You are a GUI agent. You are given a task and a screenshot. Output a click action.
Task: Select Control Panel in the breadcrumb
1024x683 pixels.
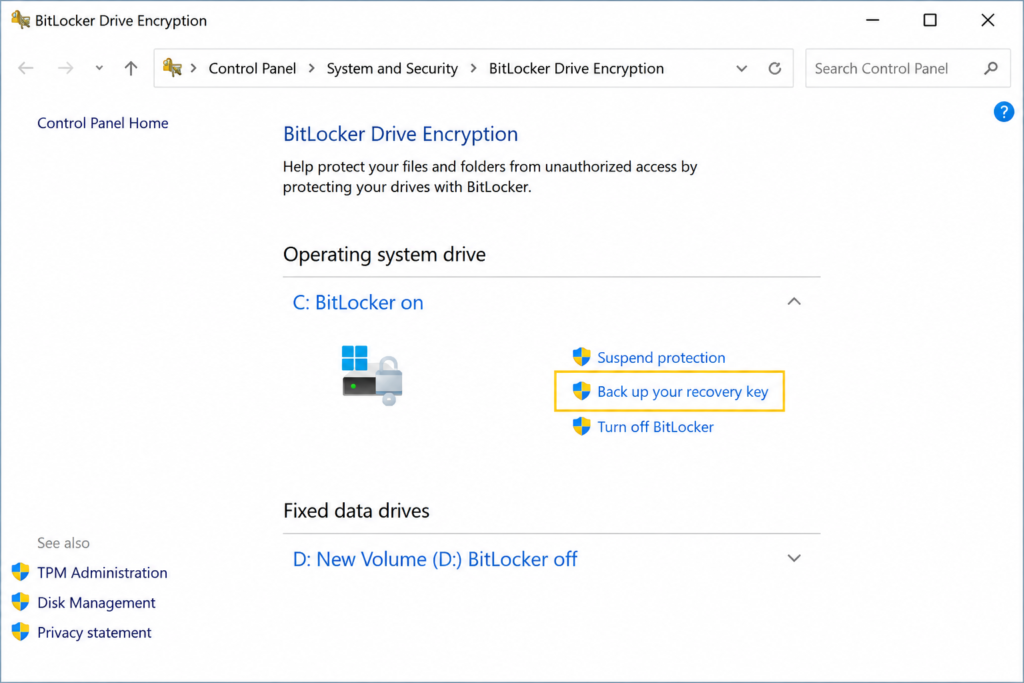(x=252, y=69)
